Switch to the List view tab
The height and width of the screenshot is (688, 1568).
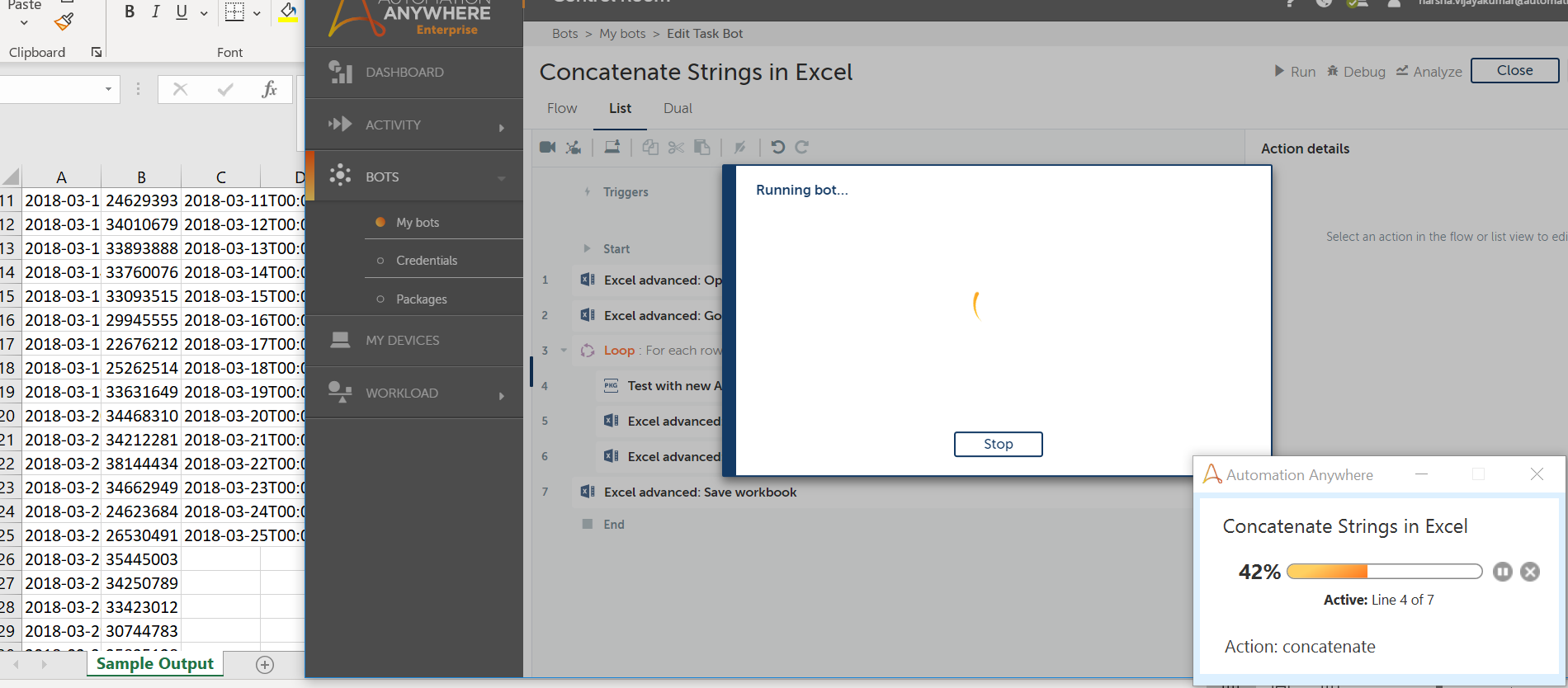pyautogui.click(x=620, y=108)
